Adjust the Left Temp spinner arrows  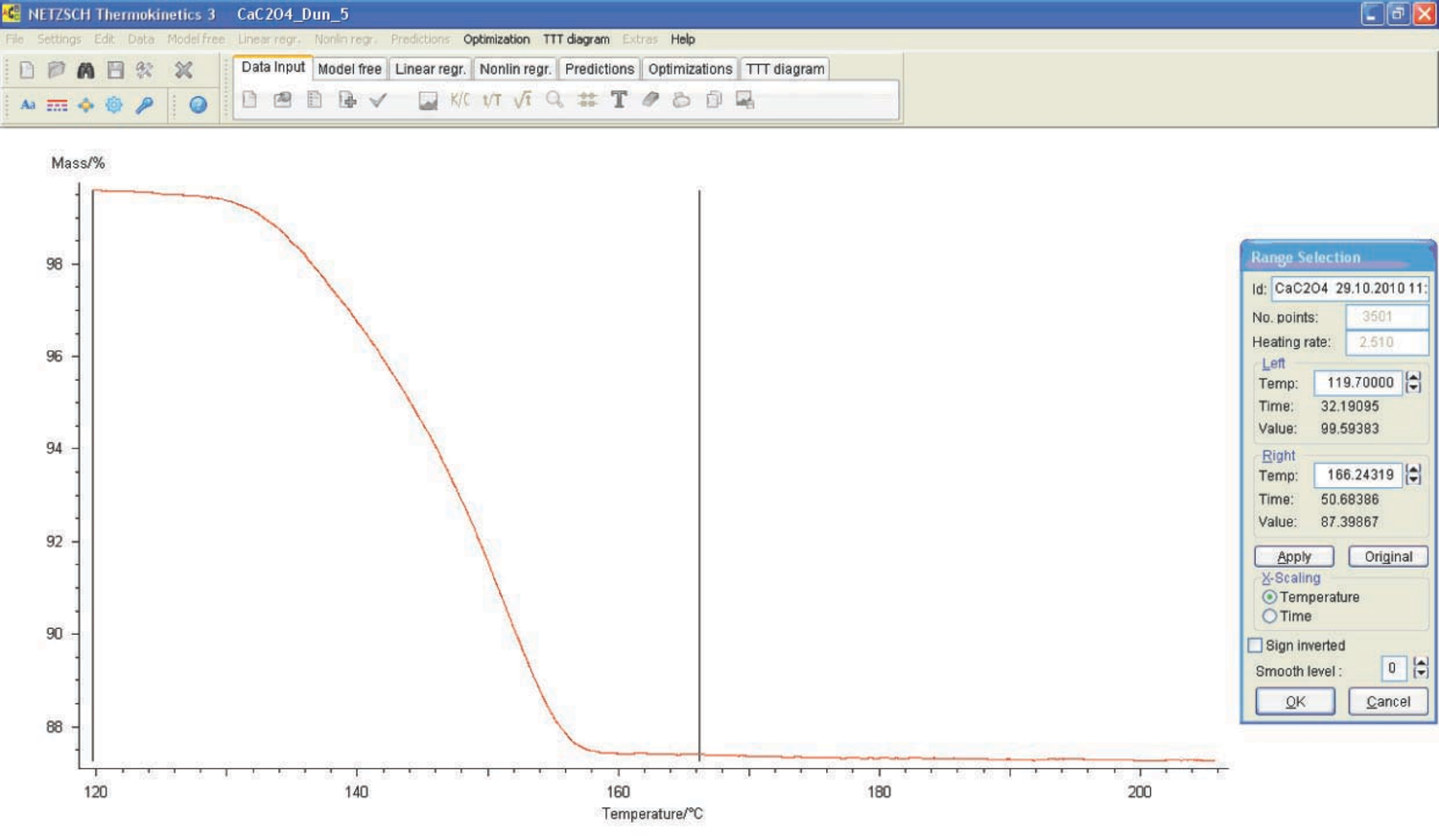coord(1413,383)
